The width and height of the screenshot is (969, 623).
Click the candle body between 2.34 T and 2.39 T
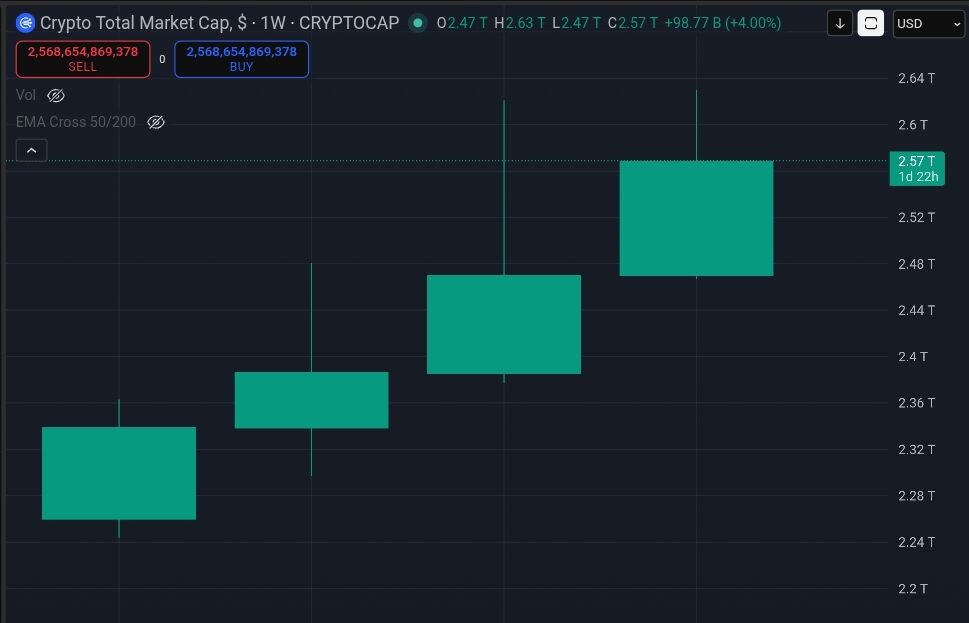click(x=311, y=400)
